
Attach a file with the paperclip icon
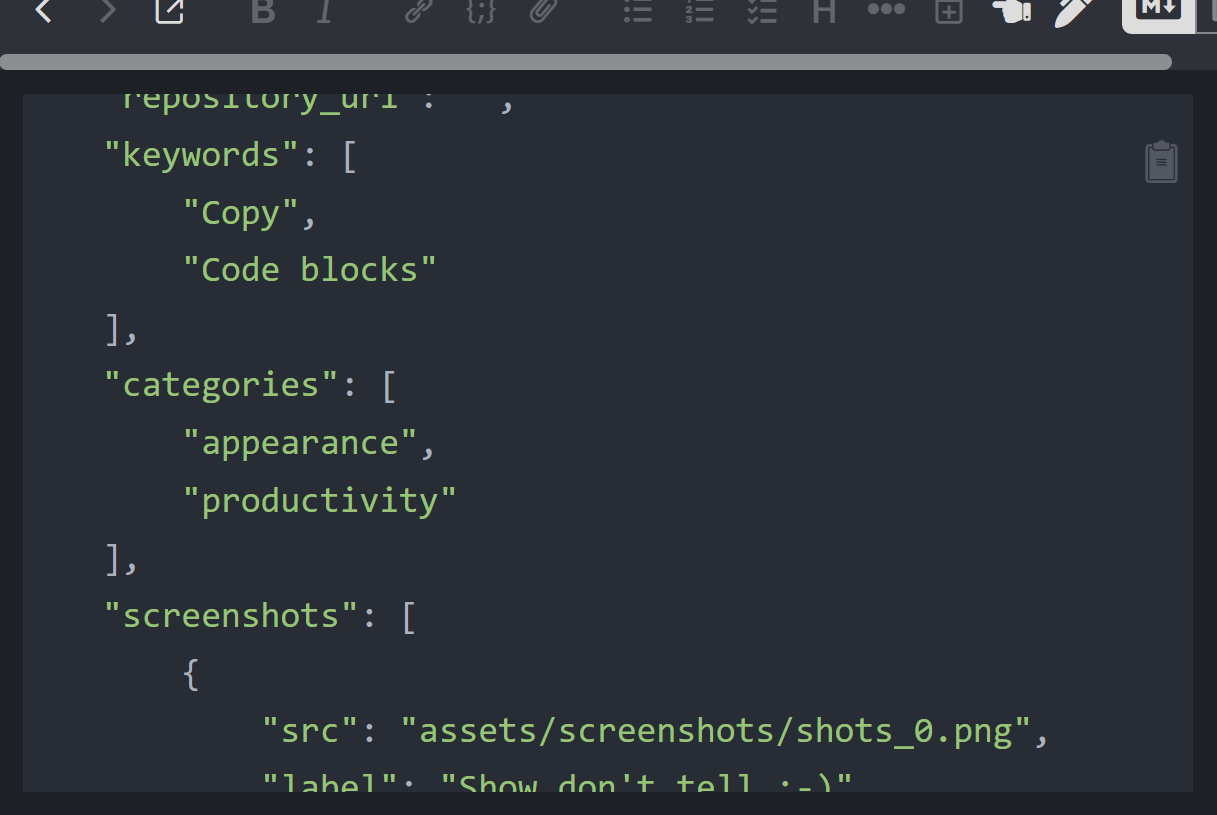pos(543,13)
